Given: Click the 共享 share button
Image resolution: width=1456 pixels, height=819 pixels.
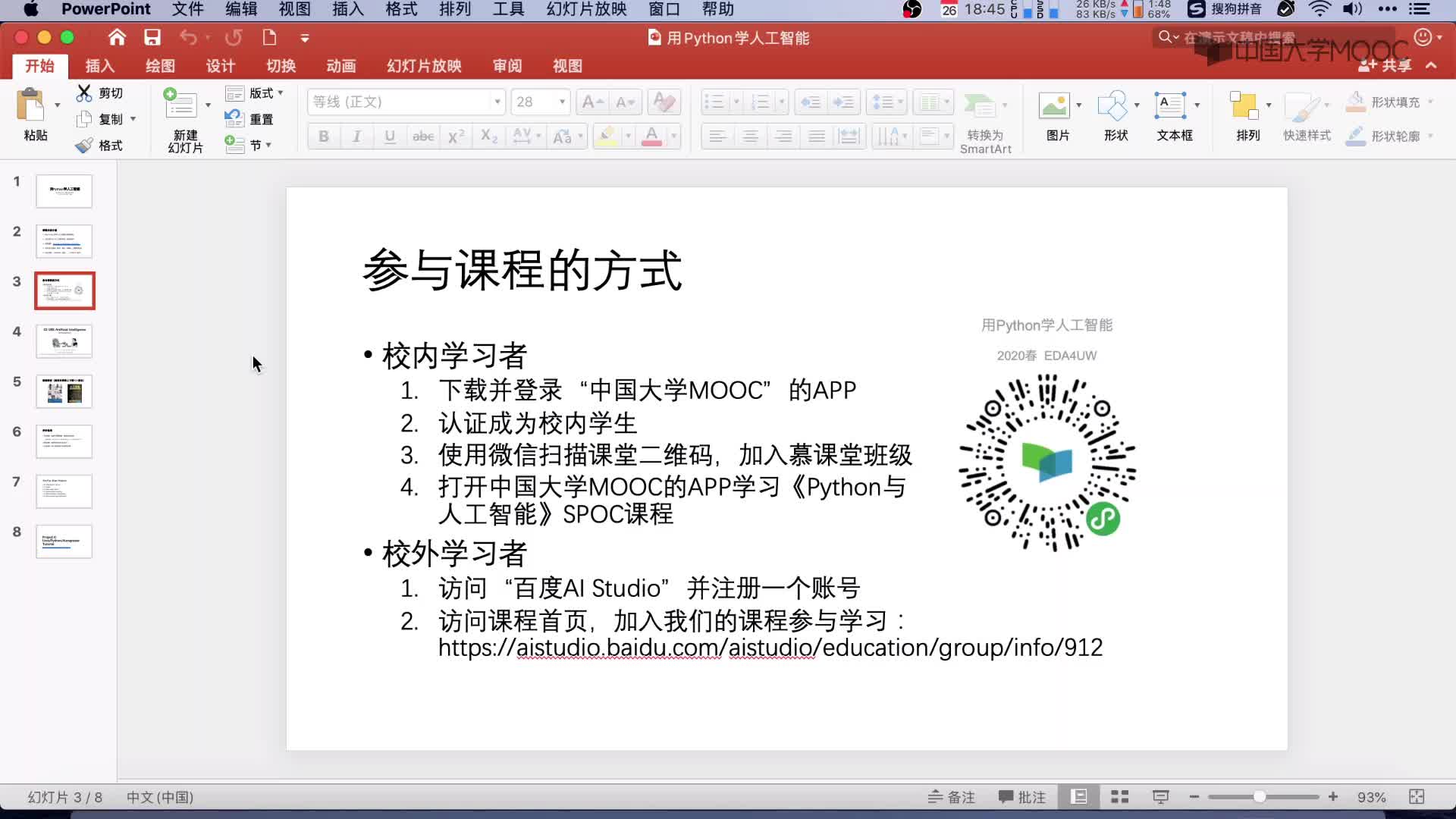Looking at the screenshot, I should [1385, 66].
